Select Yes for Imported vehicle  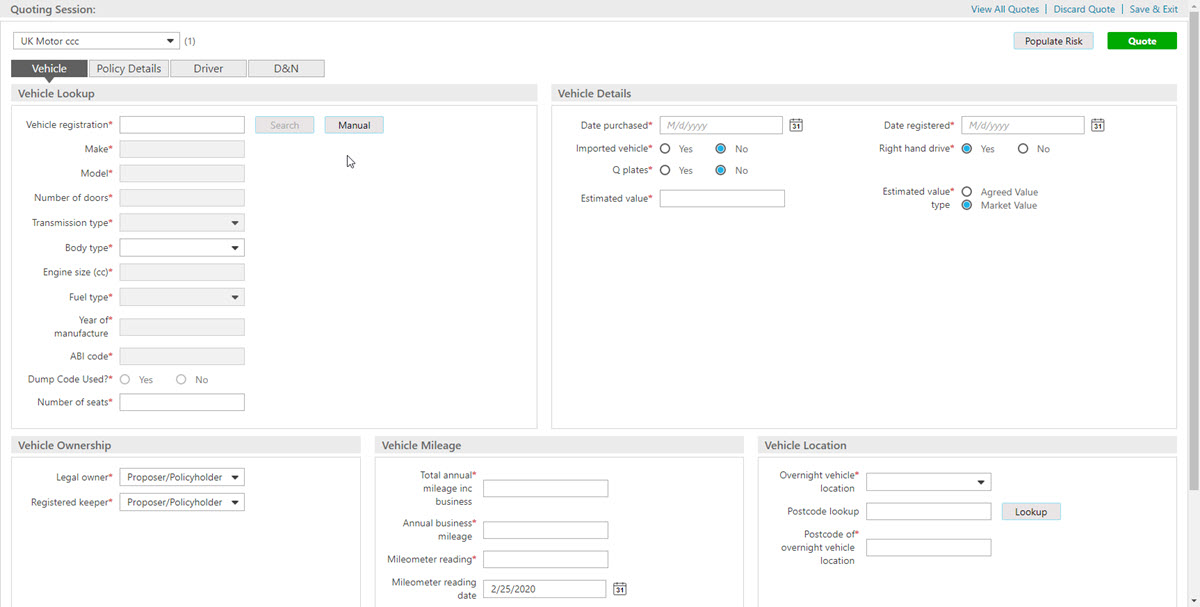(x=665, y=149)
